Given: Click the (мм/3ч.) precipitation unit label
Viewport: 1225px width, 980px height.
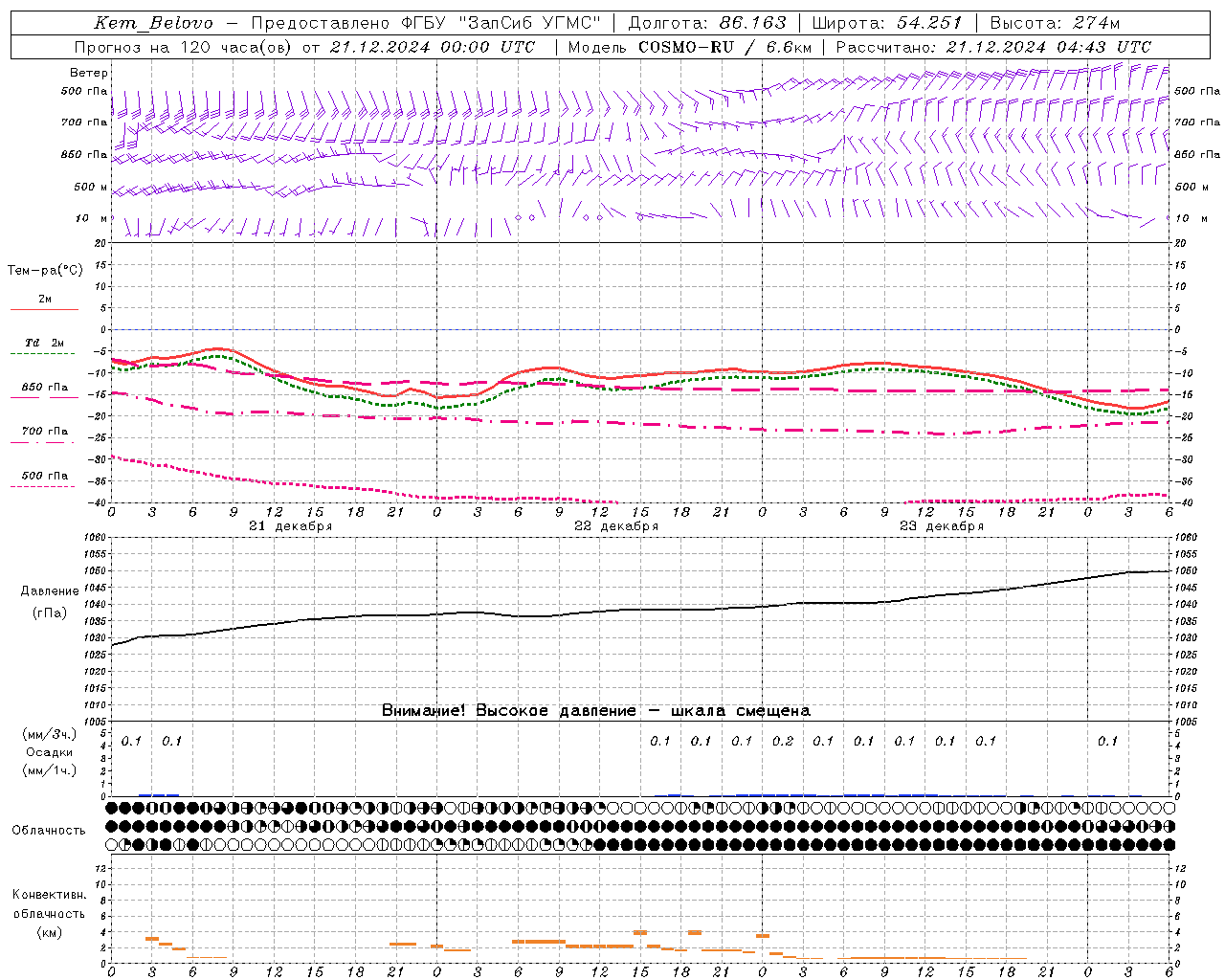Looking at the screenshot, I should (49, 734).
